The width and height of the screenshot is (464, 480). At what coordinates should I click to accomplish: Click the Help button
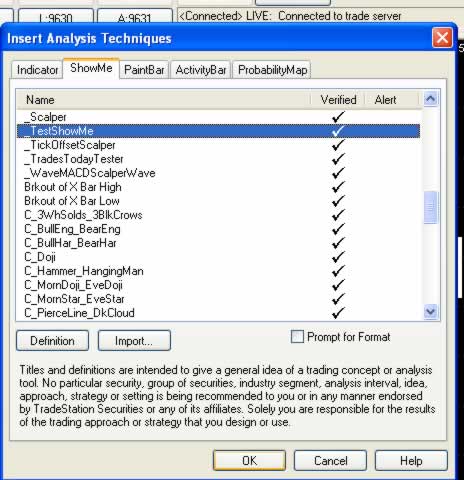[411, 461]
